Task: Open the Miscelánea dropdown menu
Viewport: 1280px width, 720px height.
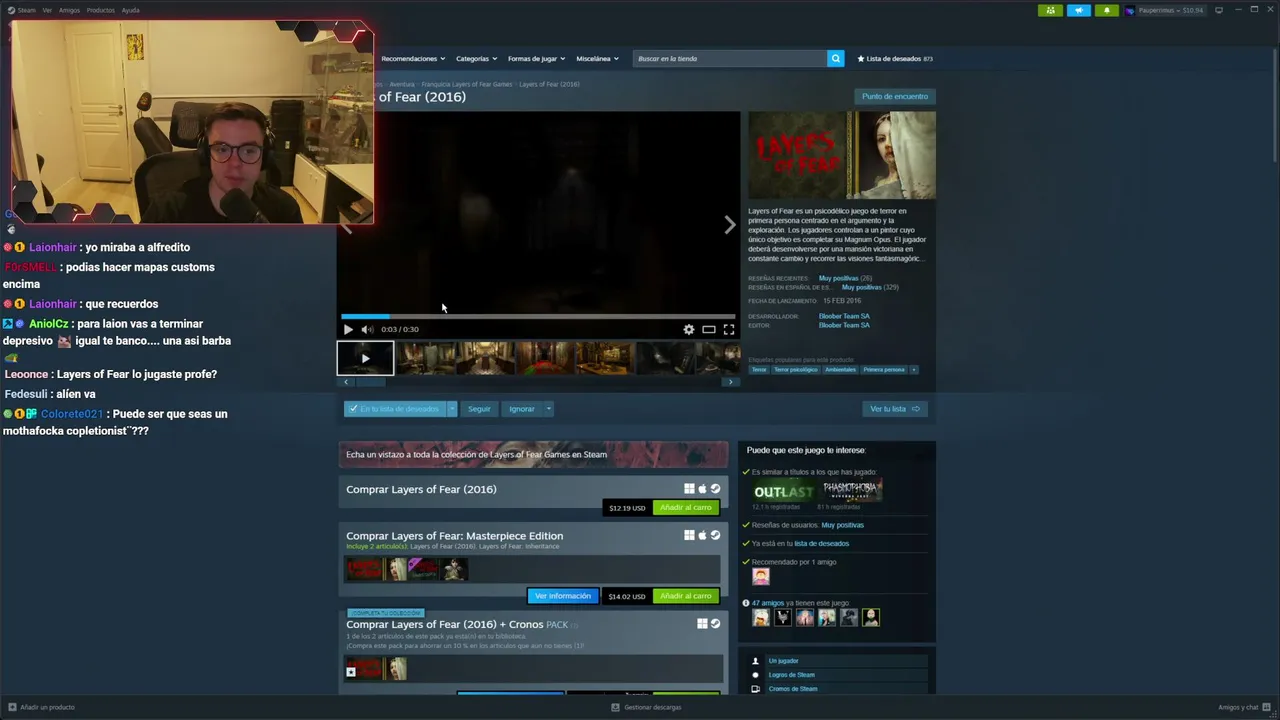Action: coord(596,59)
